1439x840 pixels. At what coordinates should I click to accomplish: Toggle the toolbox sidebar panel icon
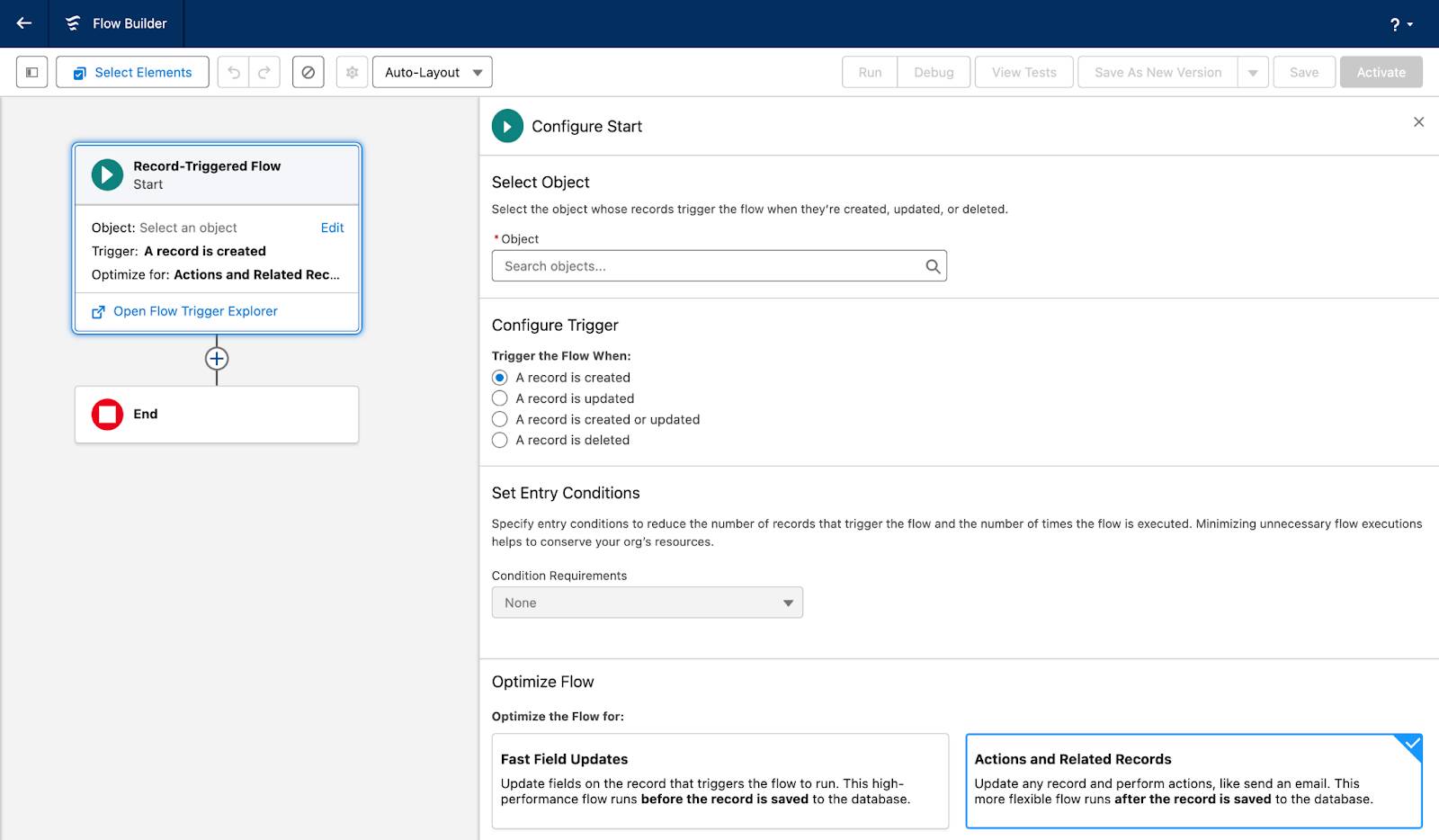coord(32,72)
